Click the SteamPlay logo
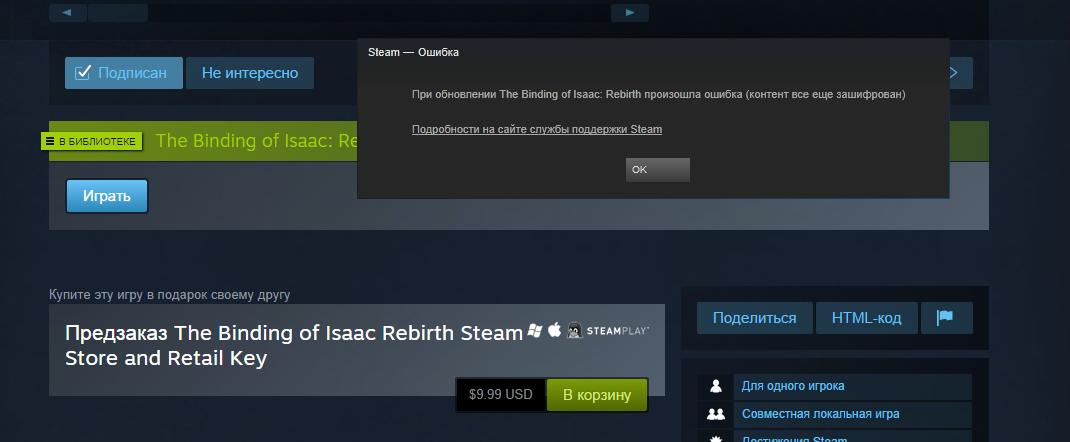 pos(618,331)
